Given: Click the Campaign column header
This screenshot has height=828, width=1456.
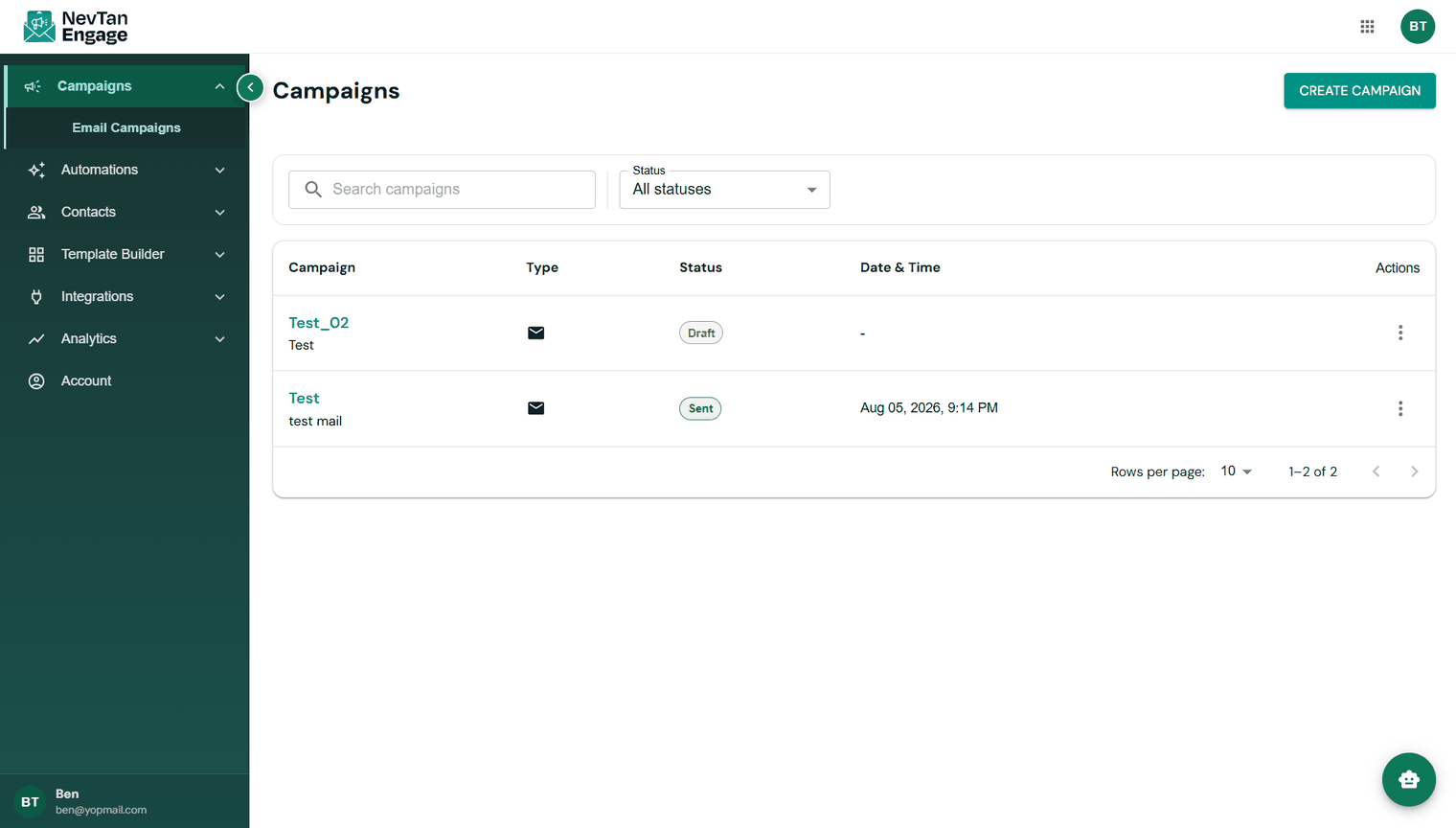Looking at the screenshot, I should (322, 267).
